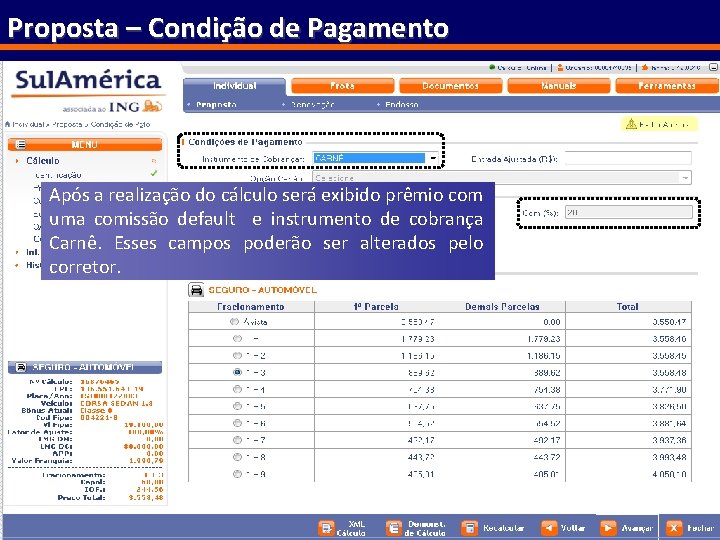Screen dimensions: 720x540
Task: Select the 1 + 5 installment option
Action: [237, 406]
